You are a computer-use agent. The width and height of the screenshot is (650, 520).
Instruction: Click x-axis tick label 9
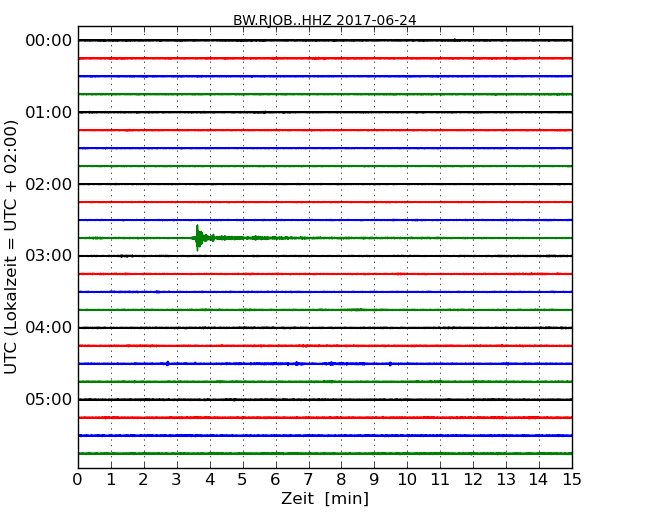click(374, 480)
